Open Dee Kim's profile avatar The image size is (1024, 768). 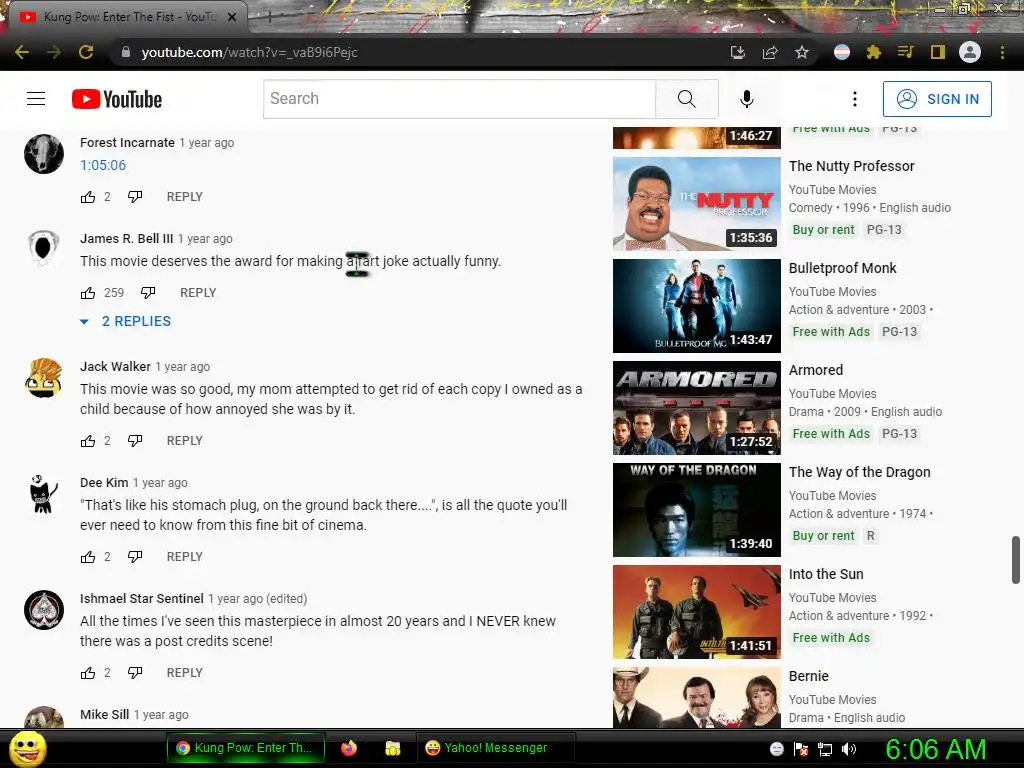pos(44,494)
